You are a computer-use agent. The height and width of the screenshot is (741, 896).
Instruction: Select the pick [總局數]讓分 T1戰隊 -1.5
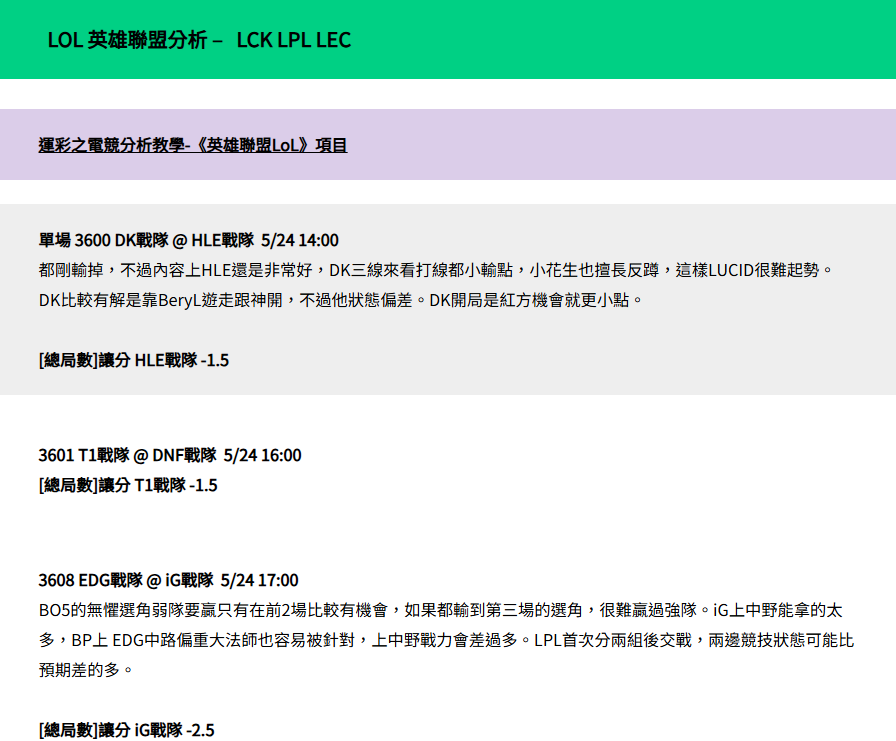128,485
